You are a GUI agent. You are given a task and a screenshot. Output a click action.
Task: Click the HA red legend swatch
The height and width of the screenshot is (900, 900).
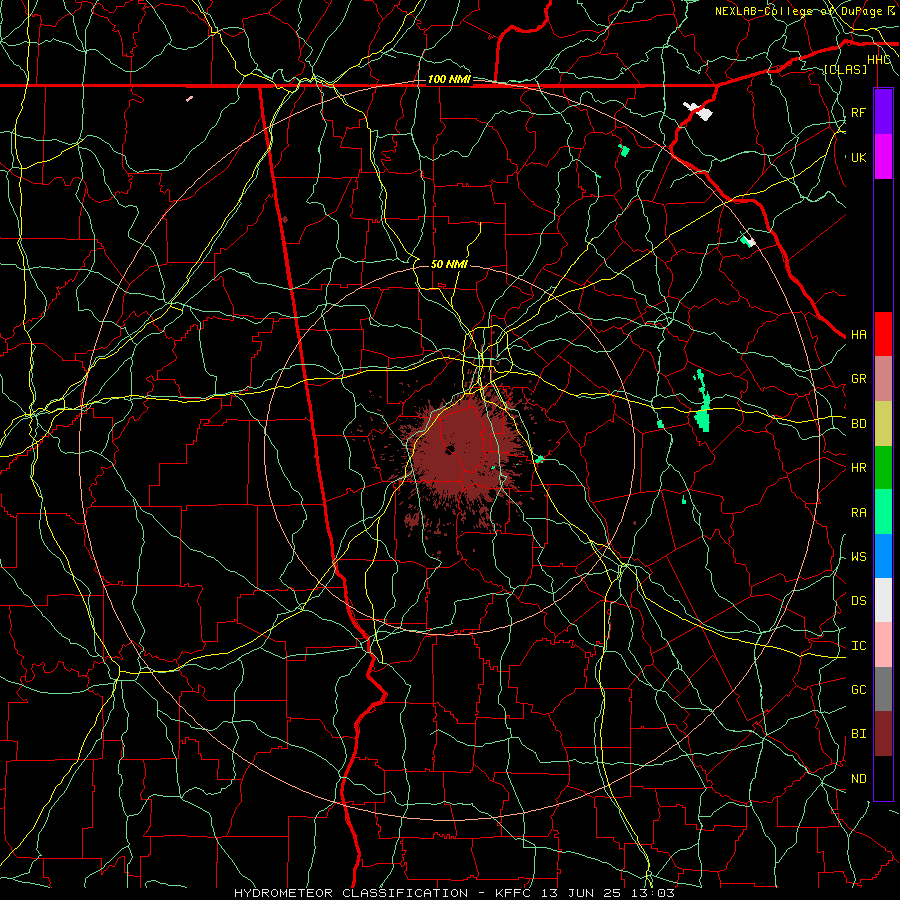click(883, 334)
